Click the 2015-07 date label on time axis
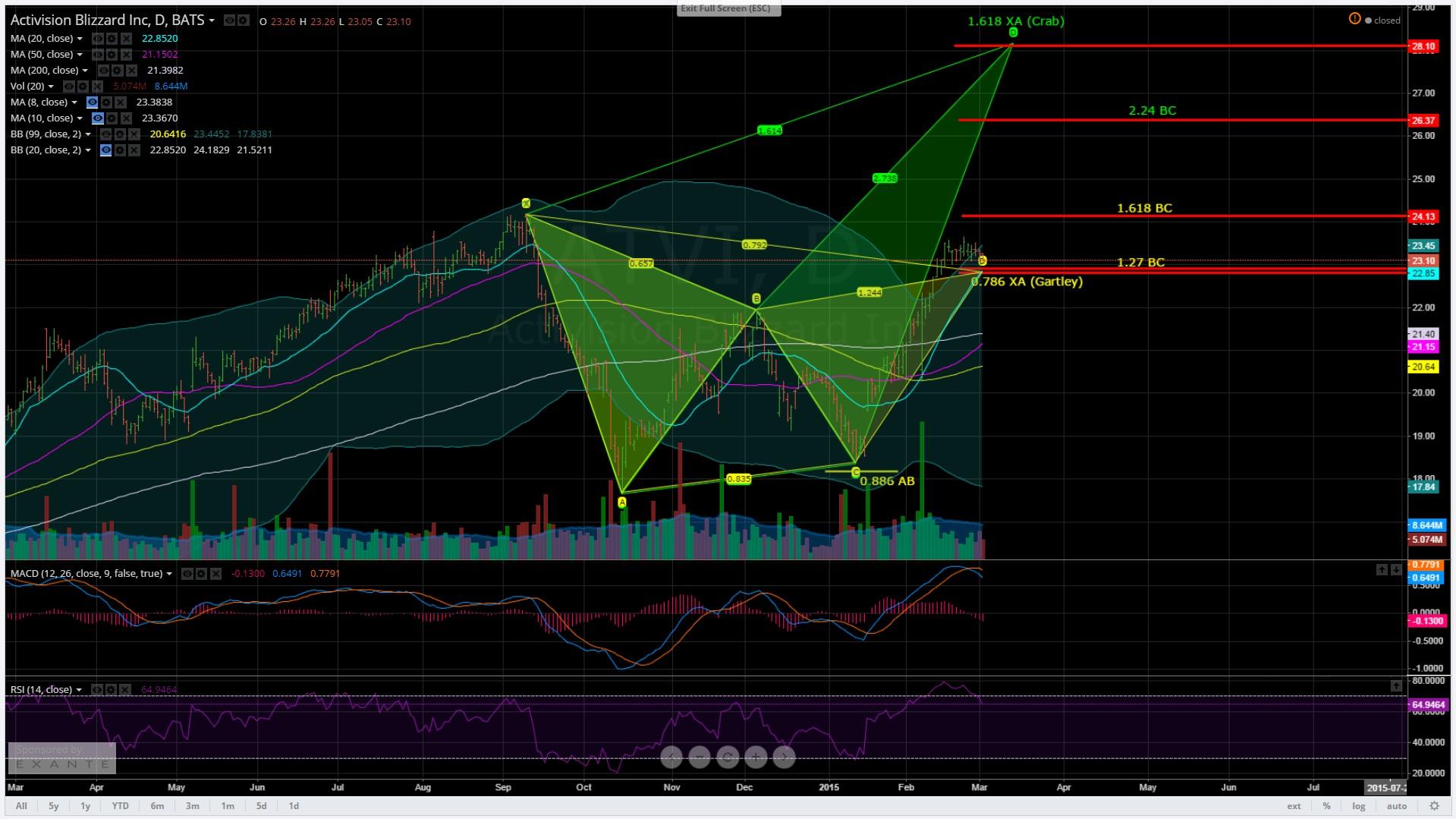The height and width of the screenshot is (819, 1456). (x=1385, y=787)
